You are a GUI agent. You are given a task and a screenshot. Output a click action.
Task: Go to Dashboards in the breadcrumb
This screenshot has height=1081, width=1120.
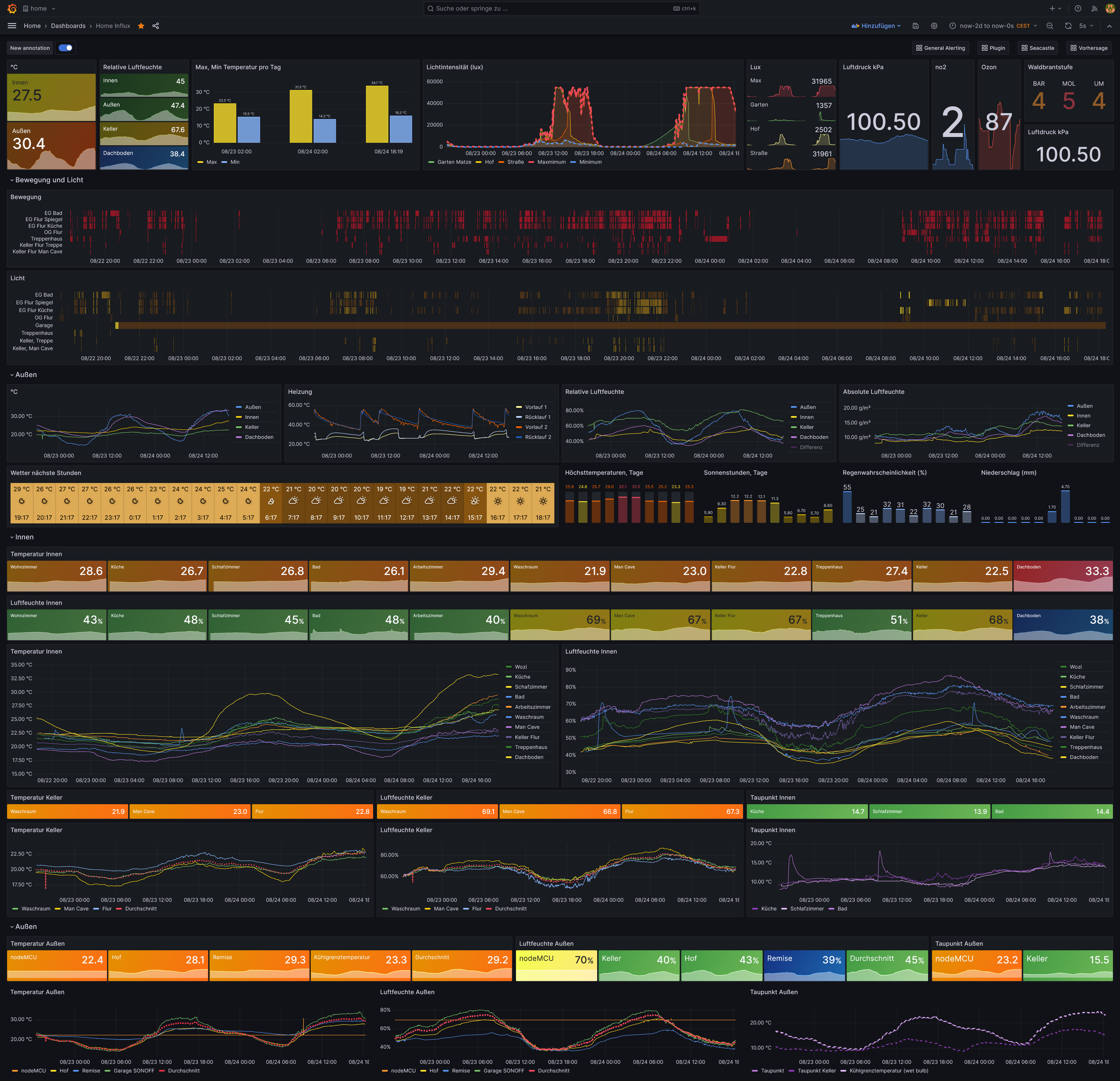(x=68, y=26)
